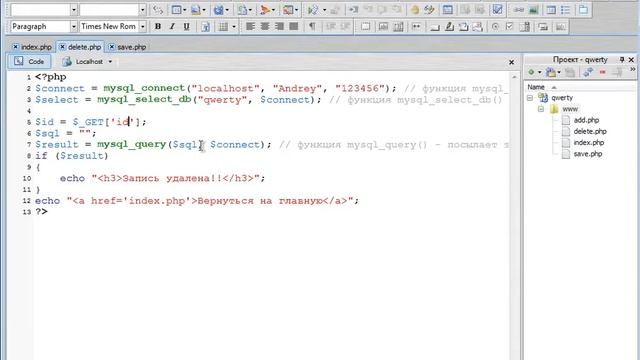Toggle paragraph mark symbol button
The image size is (640, 360).
click(312, 27)
